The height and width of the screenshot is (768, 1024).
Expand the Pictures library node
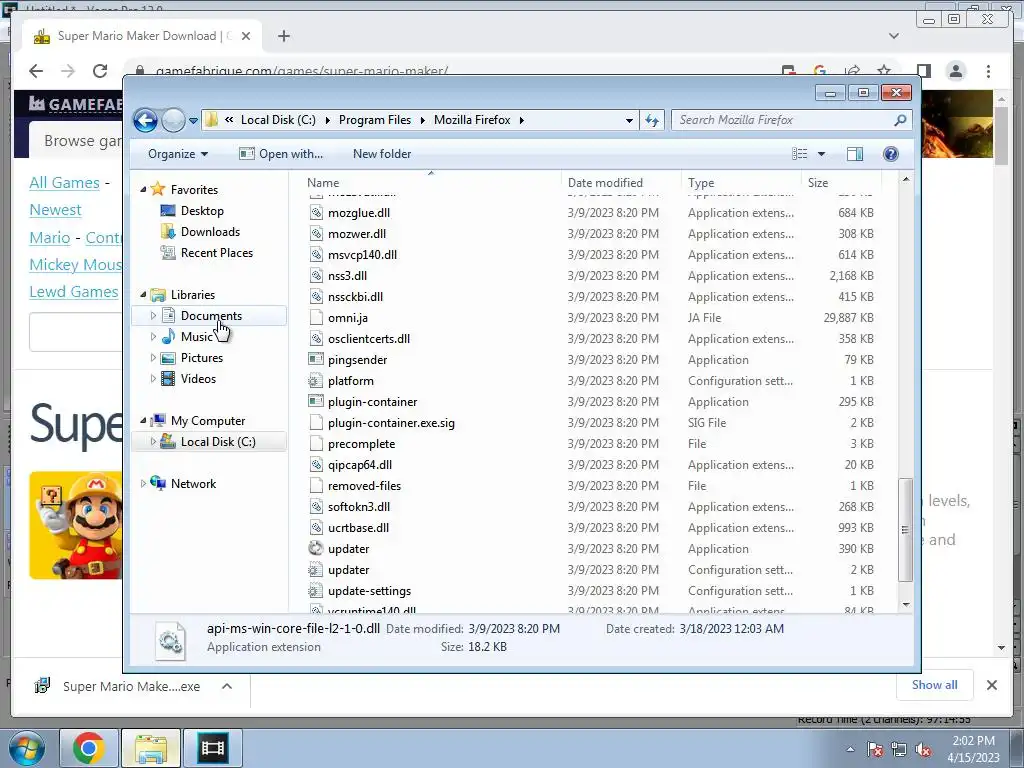[x=153, y=358]
